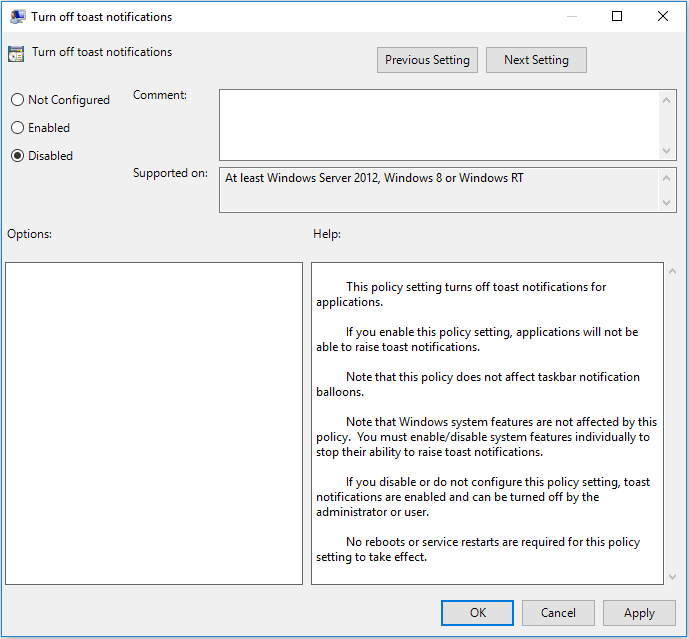Go to Next Setting
The height and width of the screenshot is (639, 689).
point(536,60)
